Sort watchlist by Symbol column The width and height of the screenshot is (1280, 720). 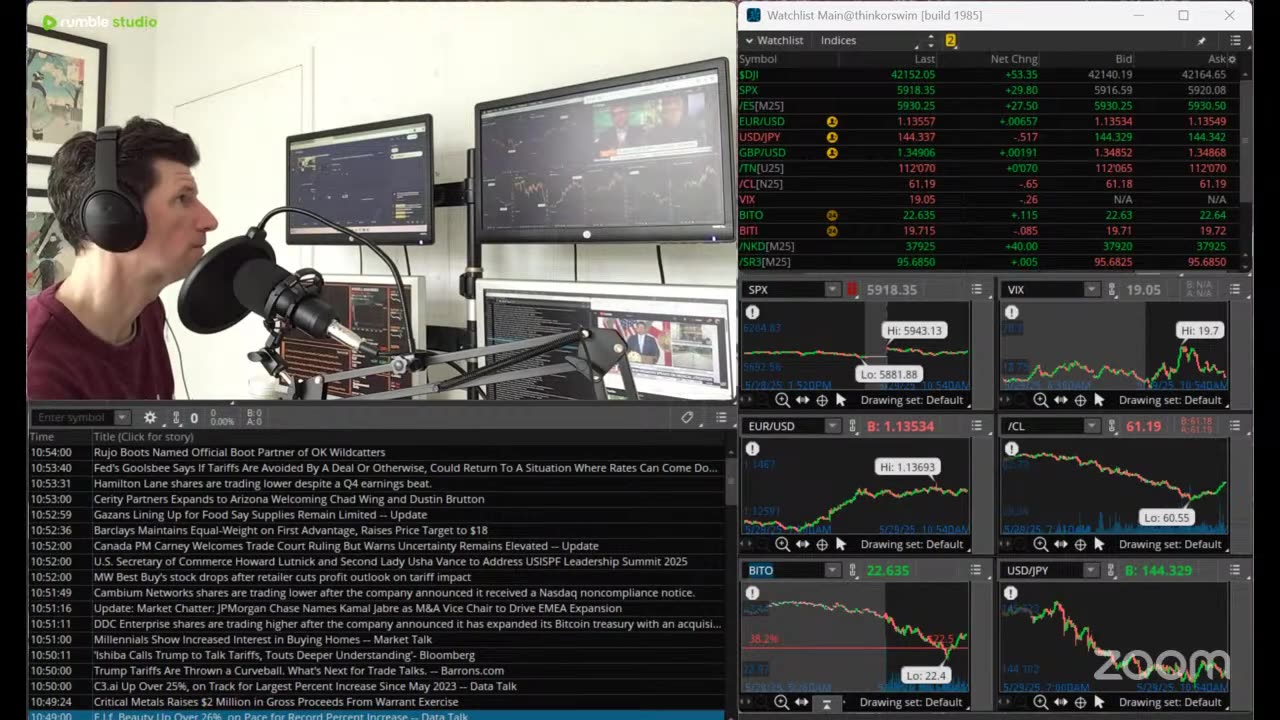758,59
